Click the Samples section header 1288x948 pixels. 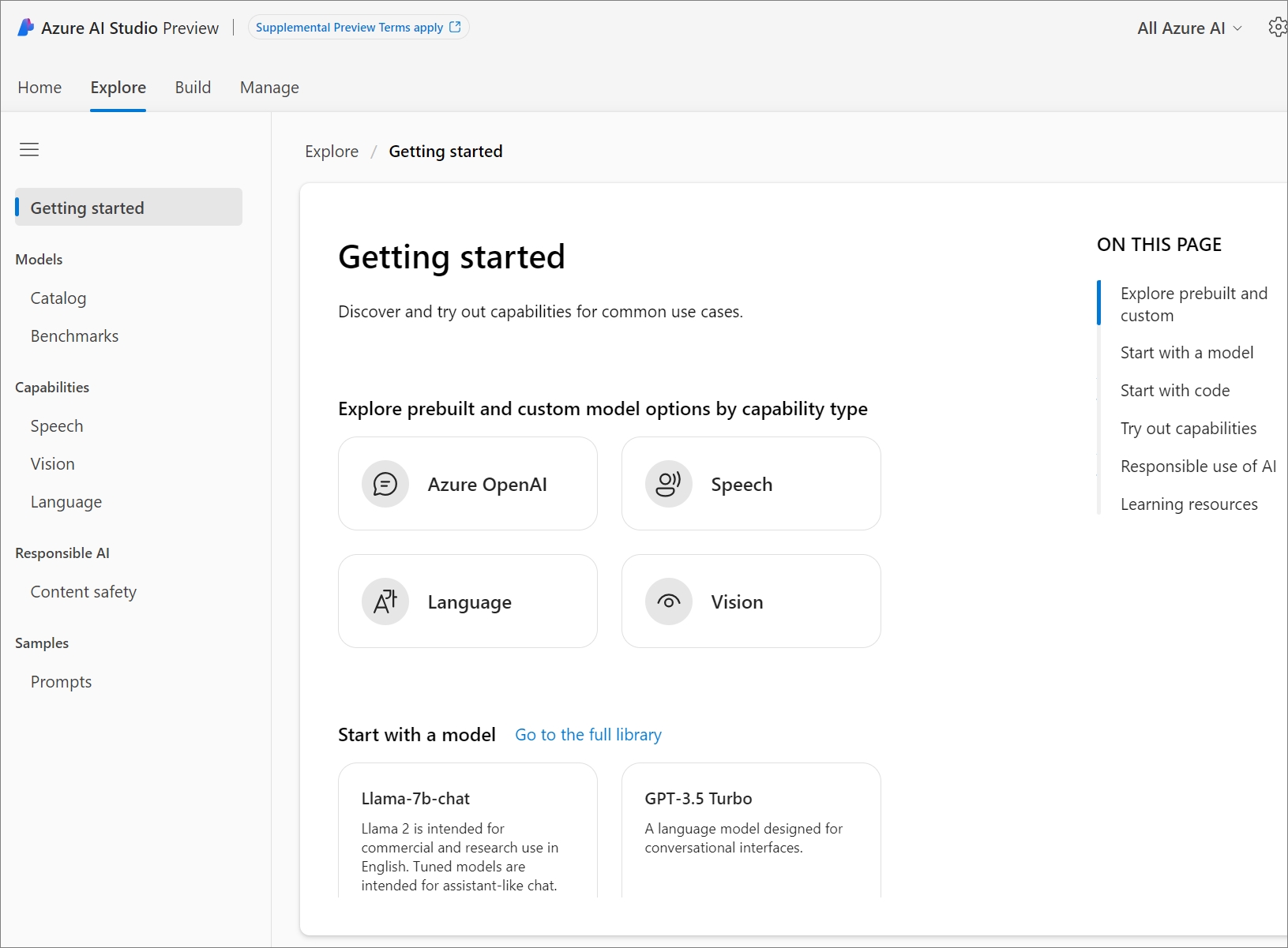[42, 643]
